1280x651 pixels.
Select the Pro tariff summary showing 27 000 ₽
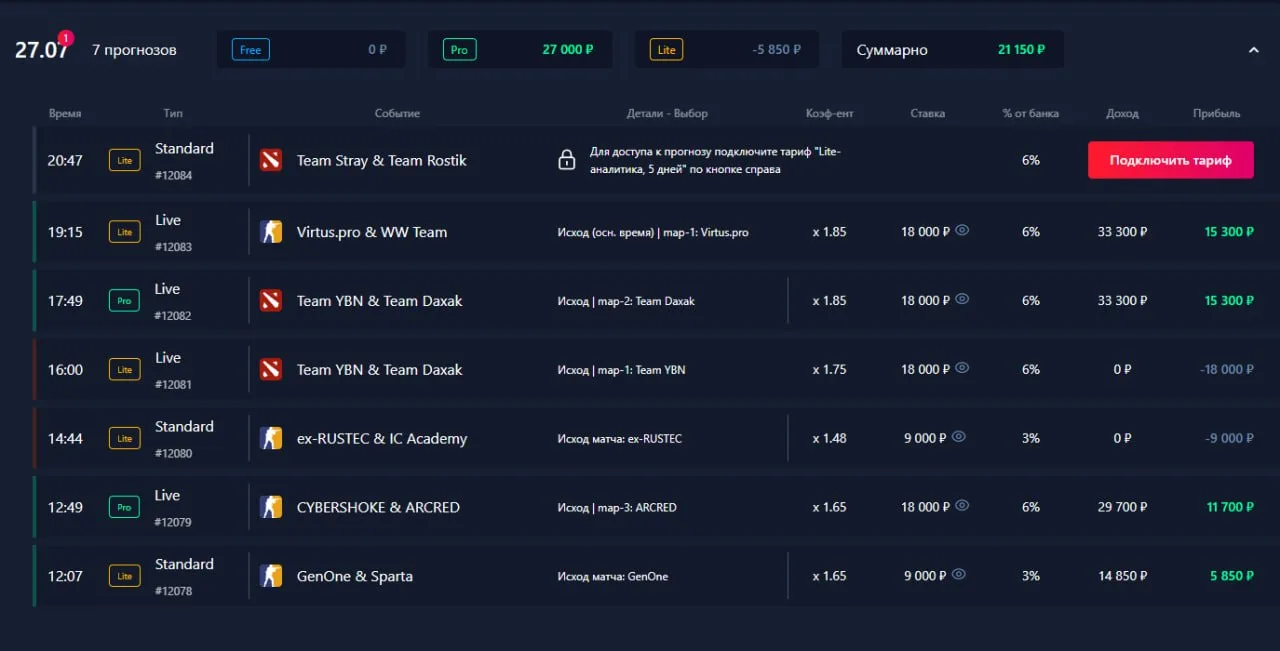coord(520,49)
